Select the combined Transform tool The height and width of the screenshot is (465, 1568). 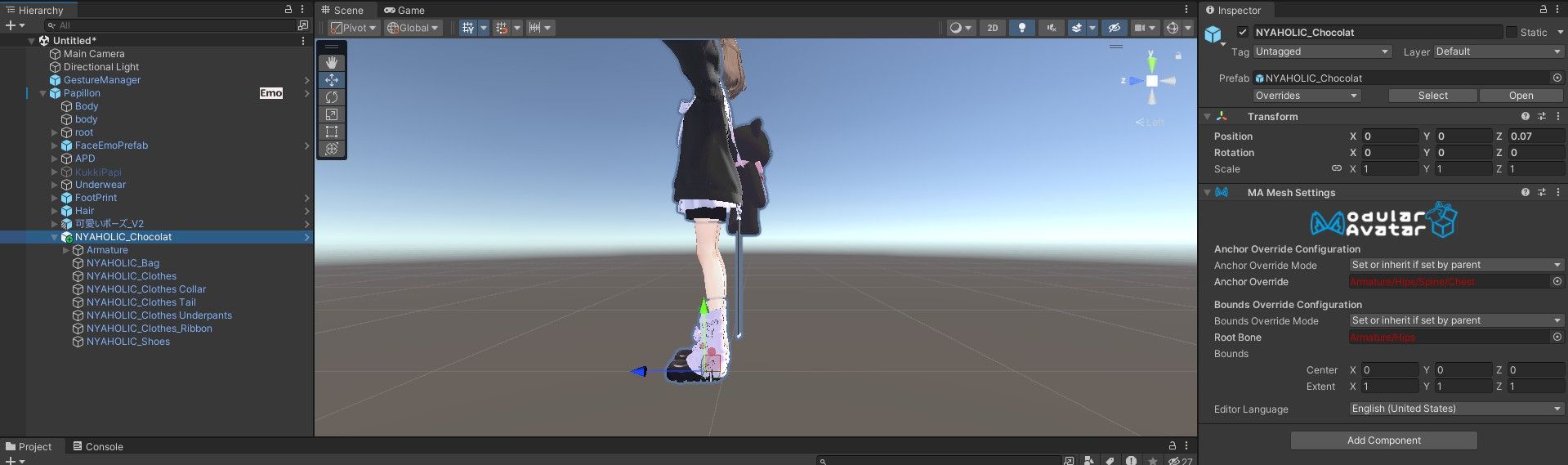[x=332, y=148]
